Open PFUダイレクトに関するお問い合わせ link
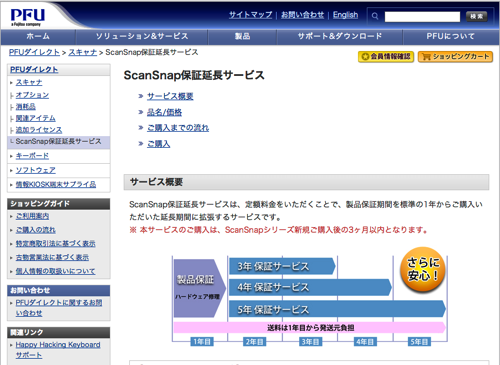Image resolution: width=500 pixels, height=365 pixels. [59, 308]
